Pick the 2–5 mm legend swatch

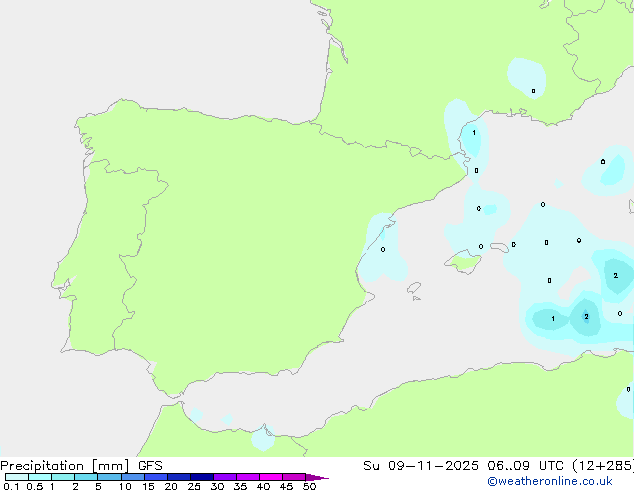(86, 477)
